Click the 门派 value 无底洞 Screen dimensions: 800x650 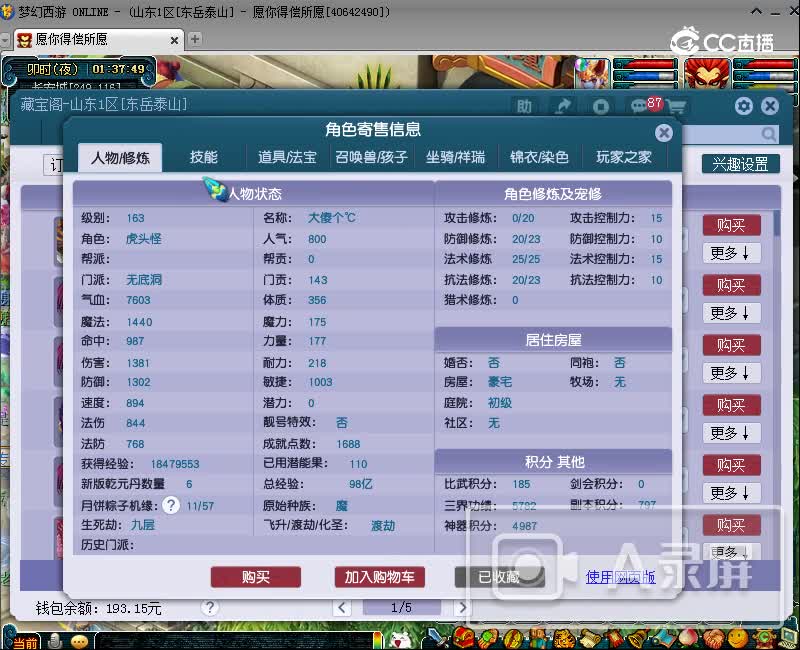click(x=144, y=279)
